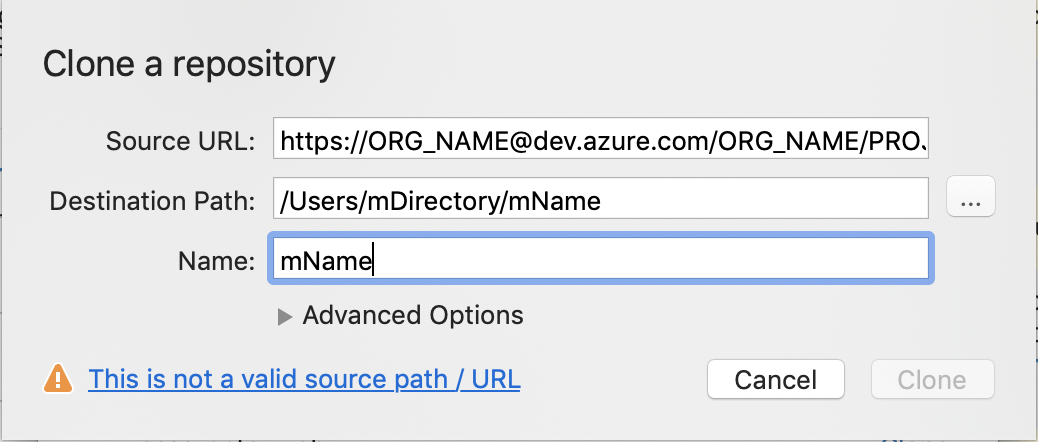Click the "Name:" field label
This screenshot has height=442, width=1038.
(x=218, y=261)
